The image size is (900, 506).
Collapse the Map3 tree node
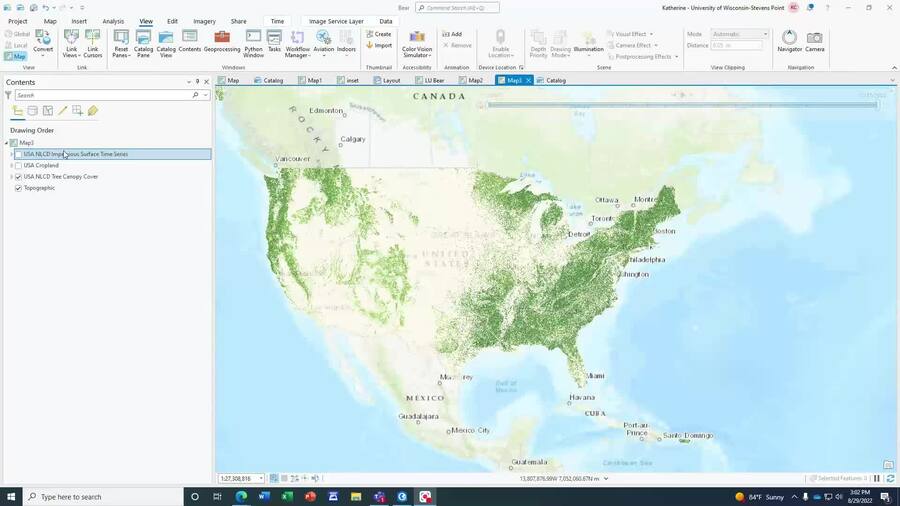click(6, 143)
